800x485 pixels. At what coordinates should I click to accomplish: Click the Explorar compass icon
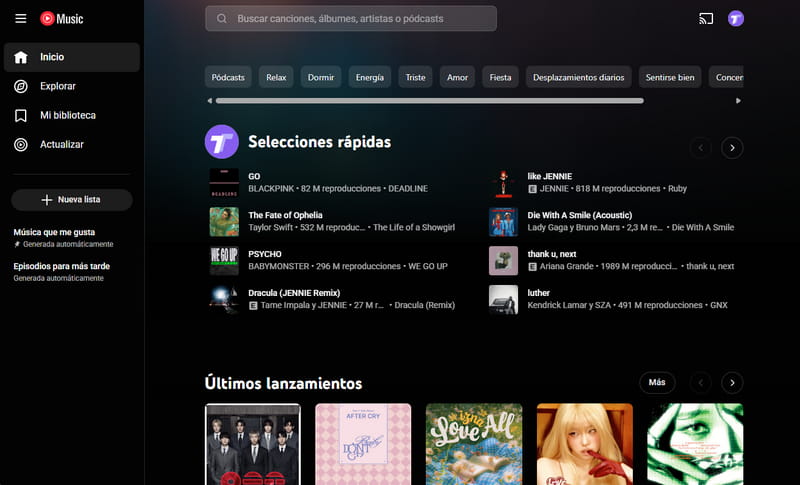coord(20,86)
